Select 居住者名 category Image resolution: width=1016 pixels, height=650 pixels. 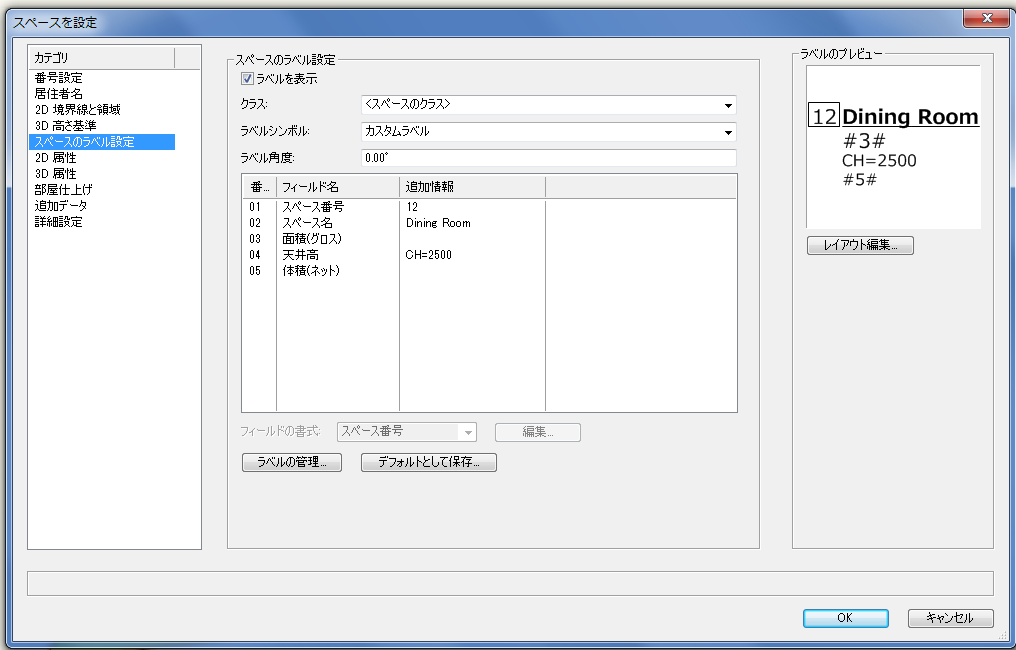(x=58, y=94)
